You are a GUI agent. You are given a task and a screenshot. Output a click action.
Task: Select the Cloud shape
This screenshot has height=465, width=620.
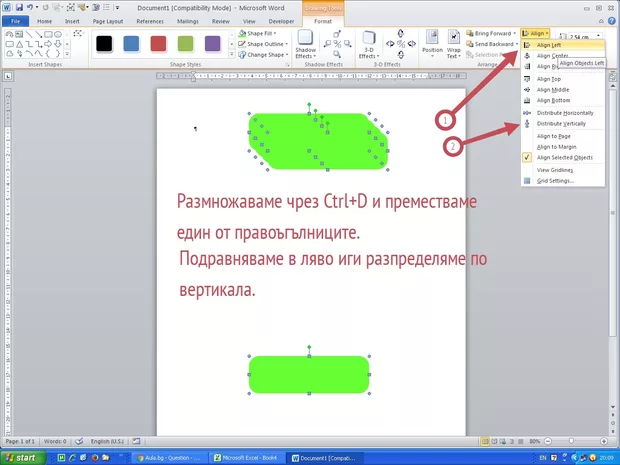(9, 53)
